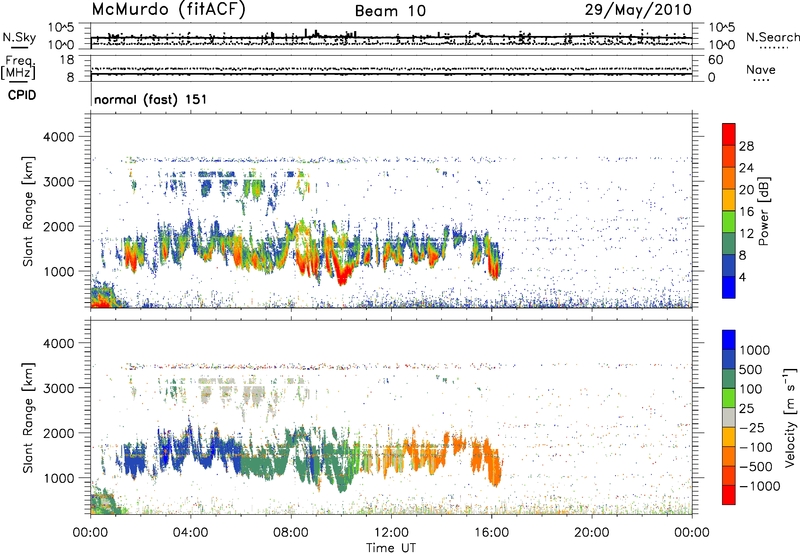Click the 20:00 time axis tick label
800x554 pixels.
pyautogui.click(x=591, y=533)
